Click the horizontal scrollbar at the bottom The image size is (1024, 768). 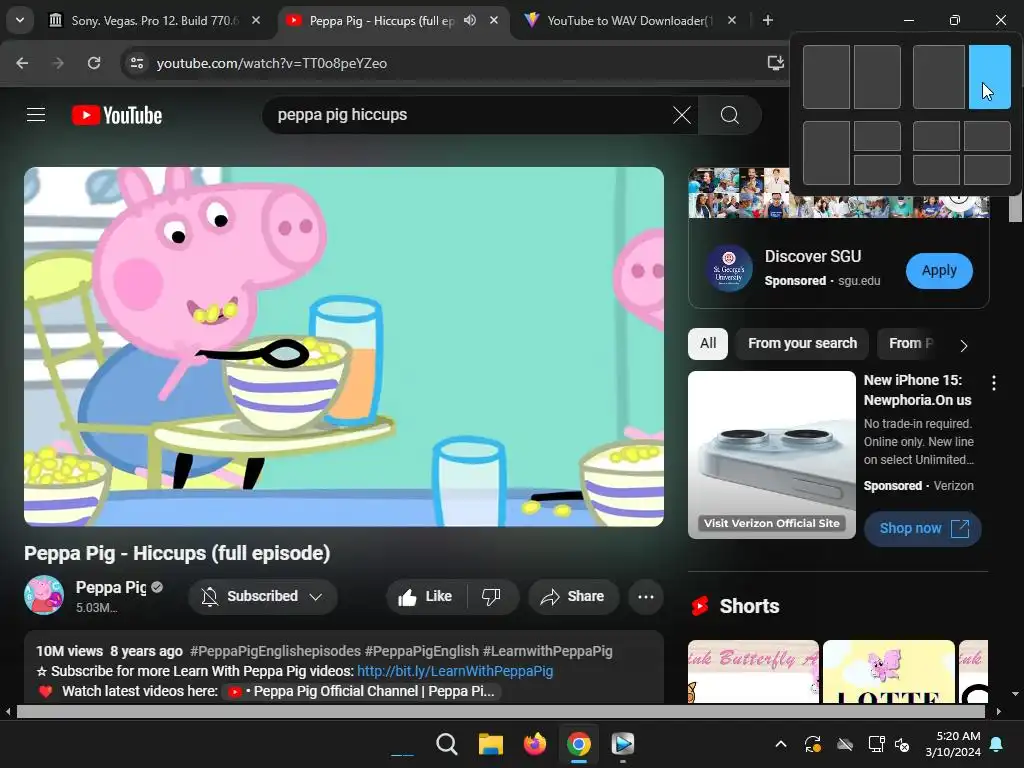point(500,711)
